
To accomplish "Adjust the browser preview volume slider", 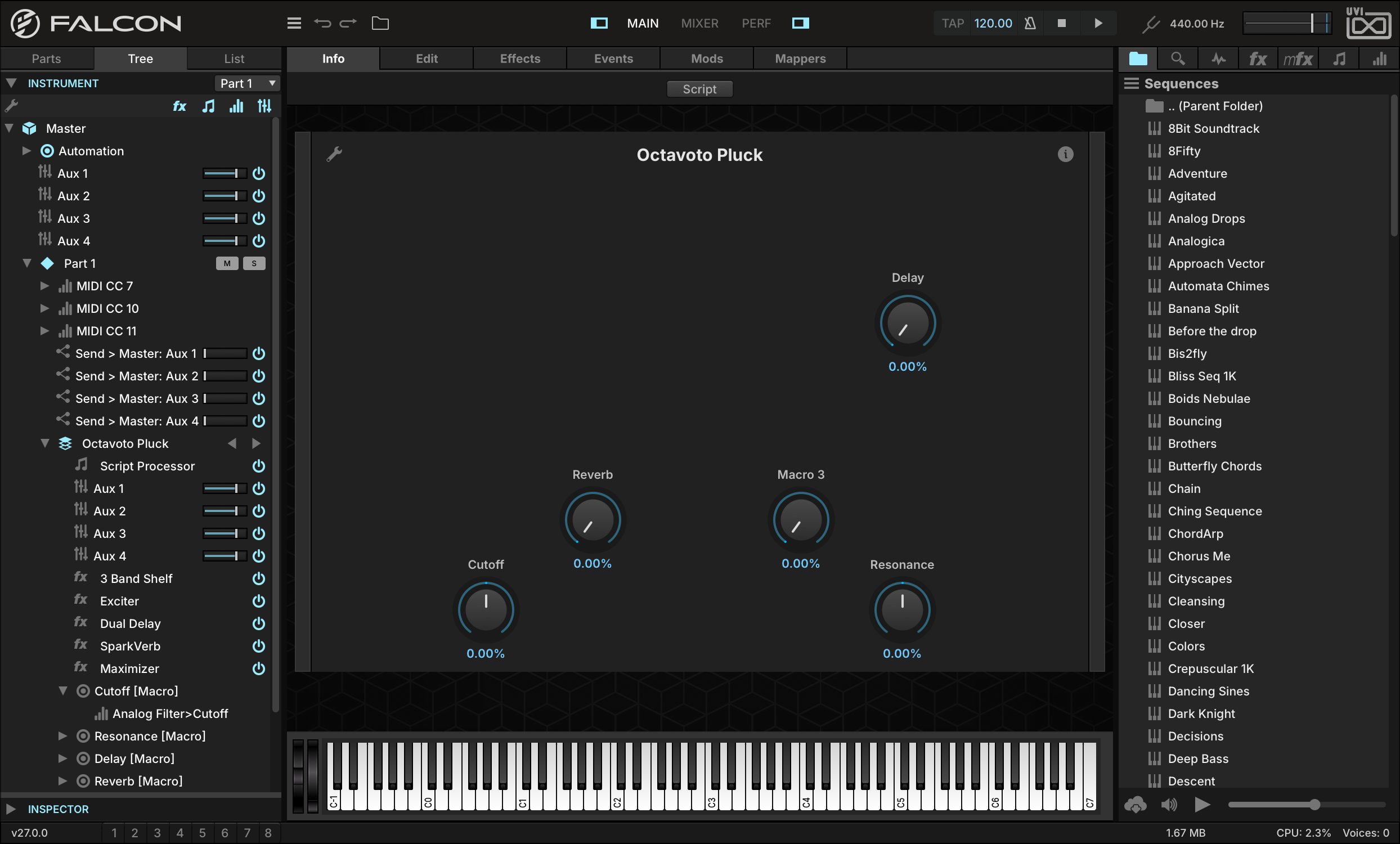I will click(x=1305, y=805).
